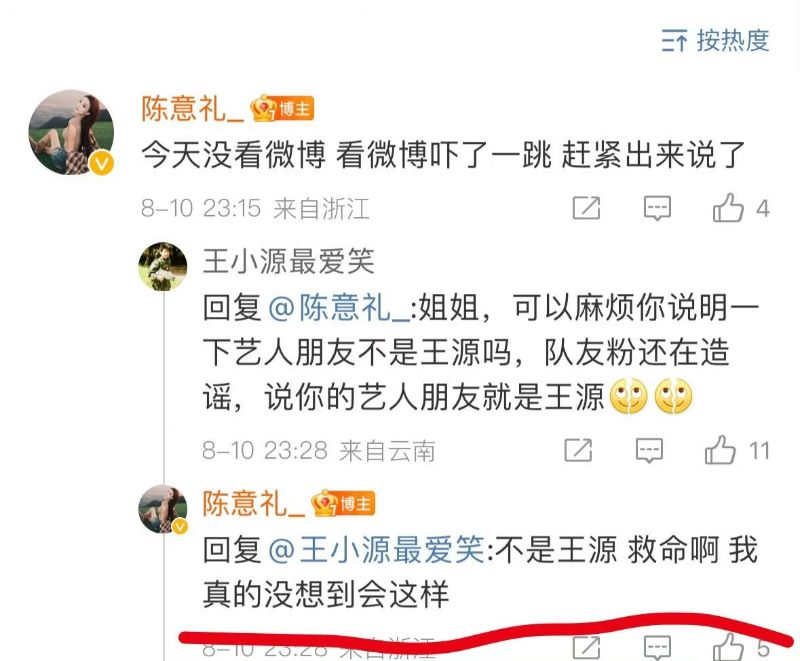
Task: Reply to the comment posted 8-10 23:15
Action: [657, 208]
